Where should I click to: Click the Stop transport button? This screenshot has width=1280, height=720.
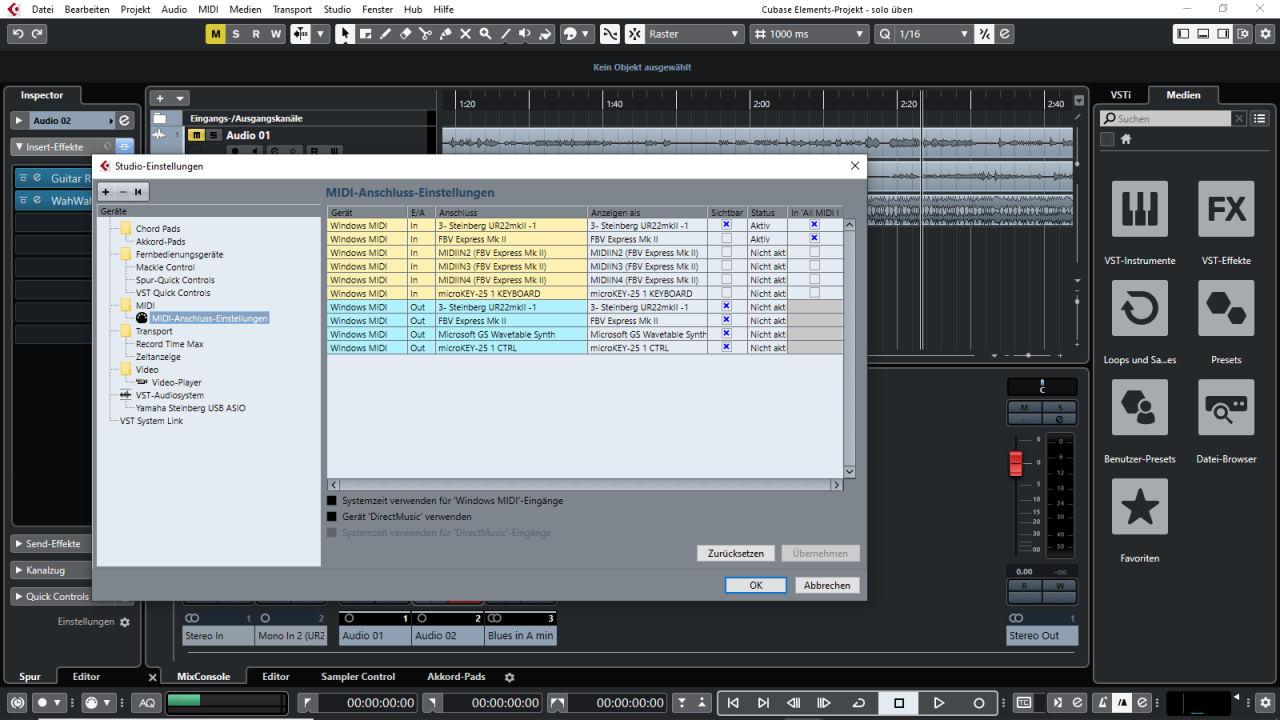point(898,703)
